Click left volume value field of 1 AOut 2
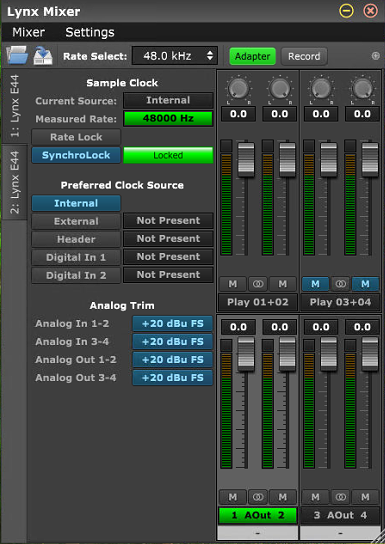This screenshot has width=385, height=544. click(238, 327)
